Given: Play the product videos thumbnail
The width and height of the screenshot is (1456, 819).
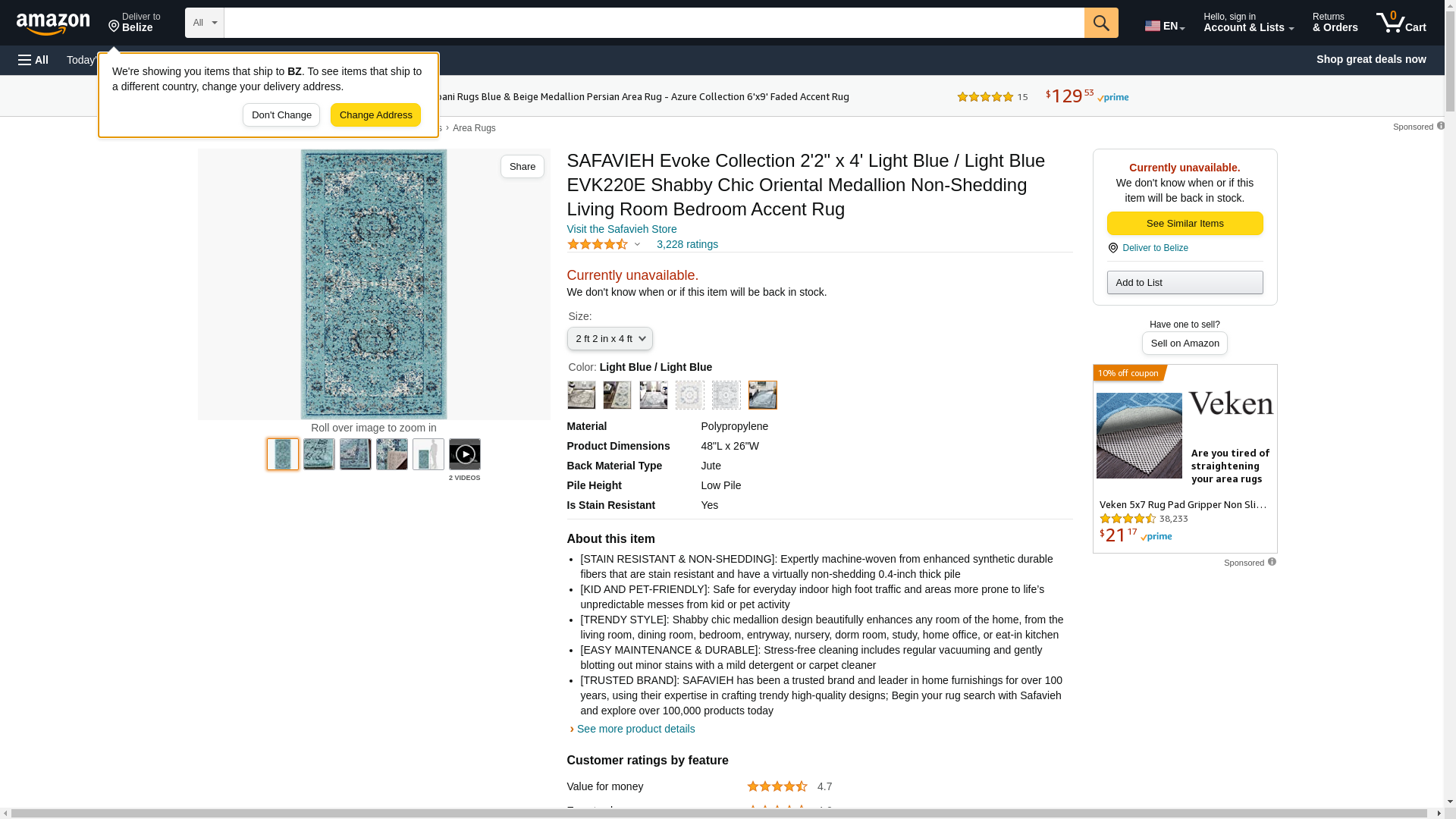Looking at the screenshot, I should [464, 454].
